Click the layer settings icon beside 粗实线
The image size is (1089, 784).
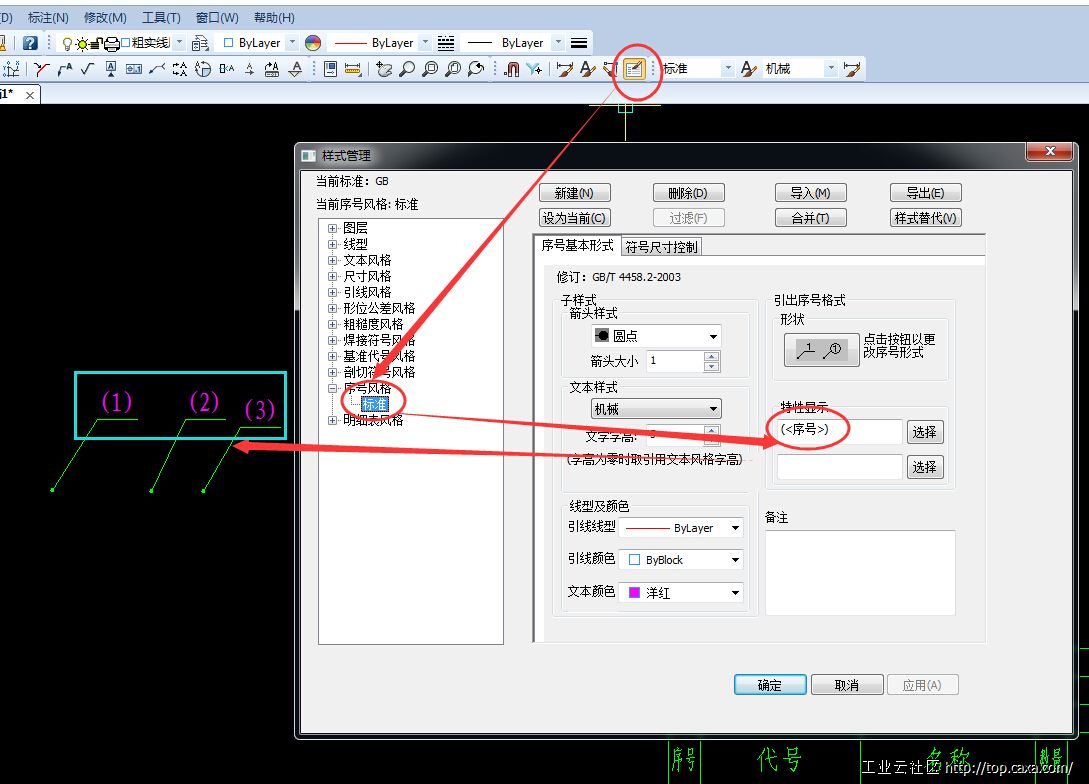(x=200, y=43)
